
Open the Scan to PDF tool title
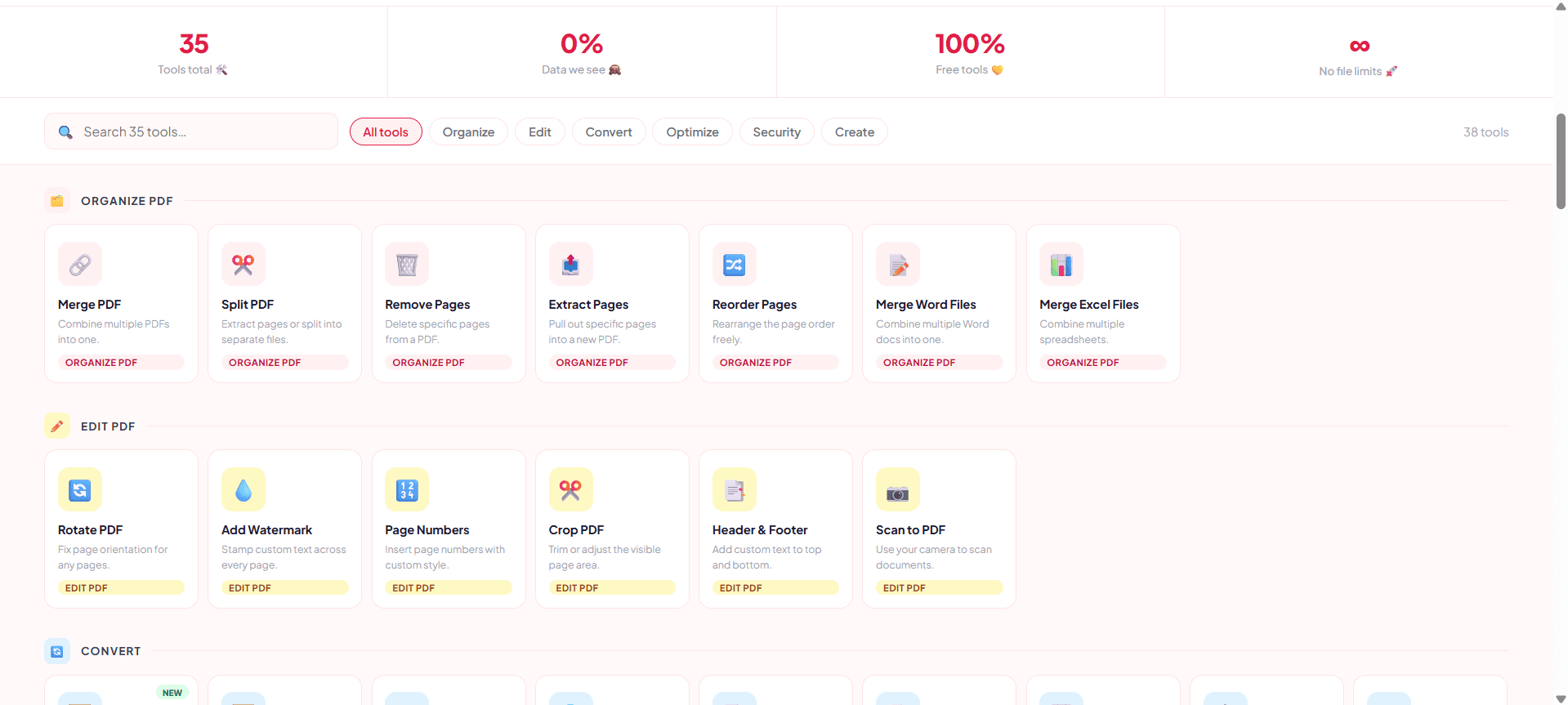click(x=910, y=529)
